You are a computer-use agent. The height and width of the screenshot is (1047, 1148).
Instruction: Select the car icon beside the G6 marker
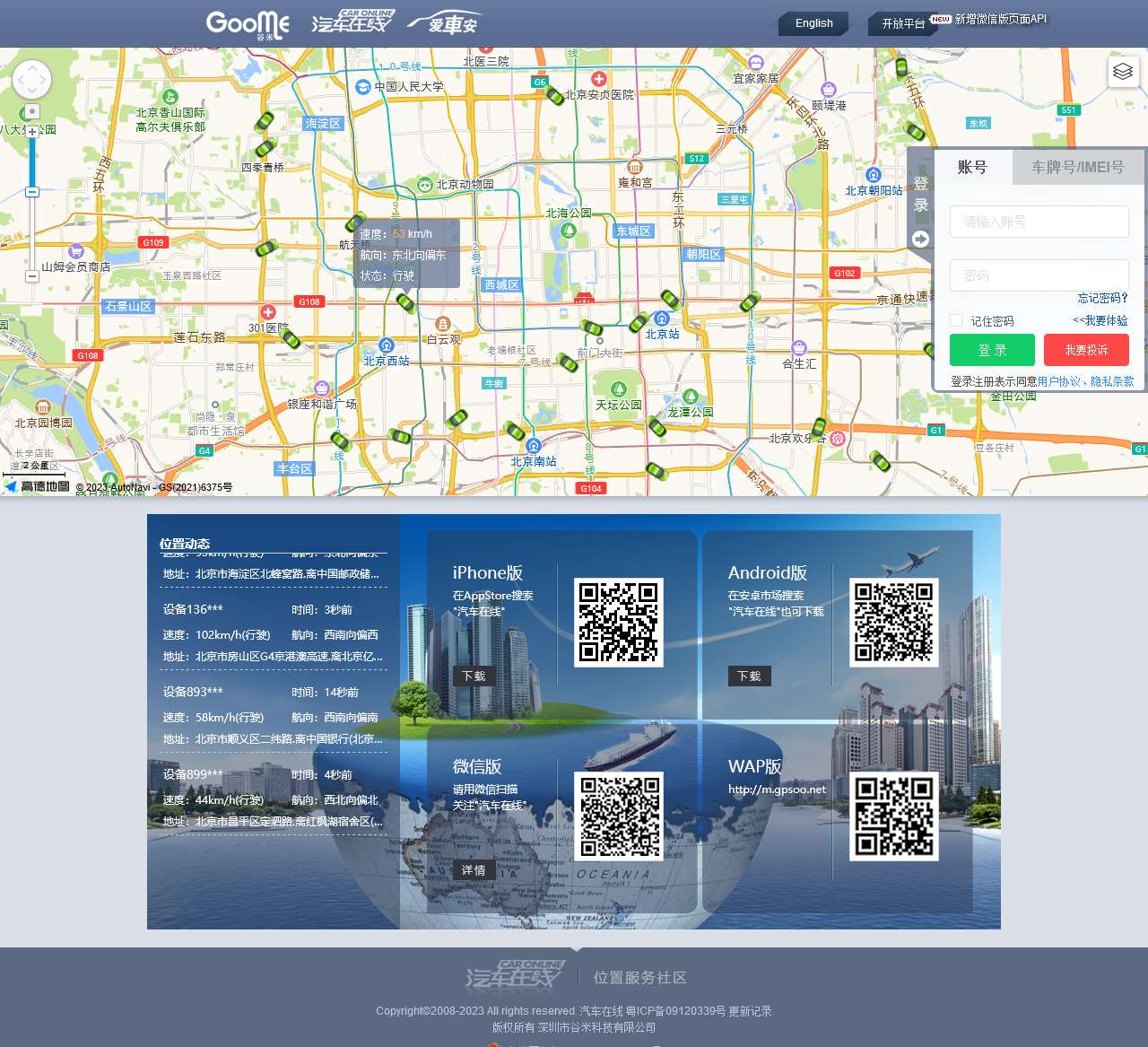point(554,95)
